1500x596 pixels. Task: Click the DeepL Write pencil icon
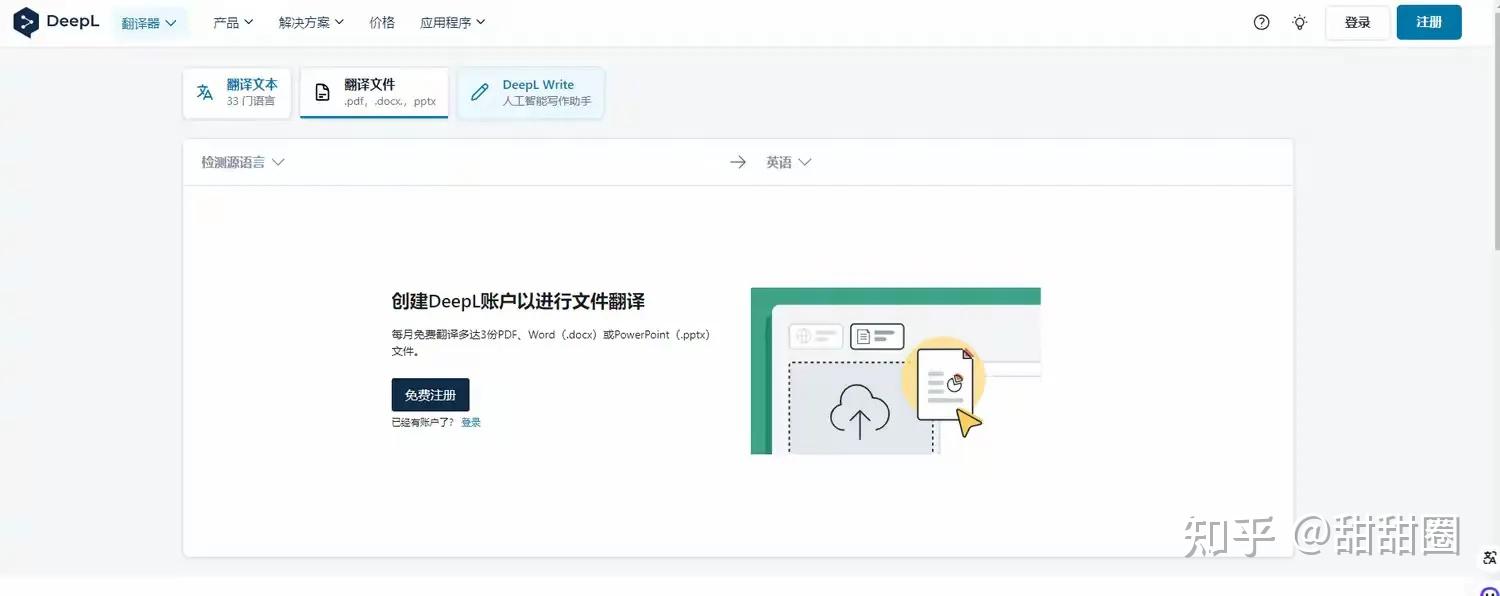480,92
